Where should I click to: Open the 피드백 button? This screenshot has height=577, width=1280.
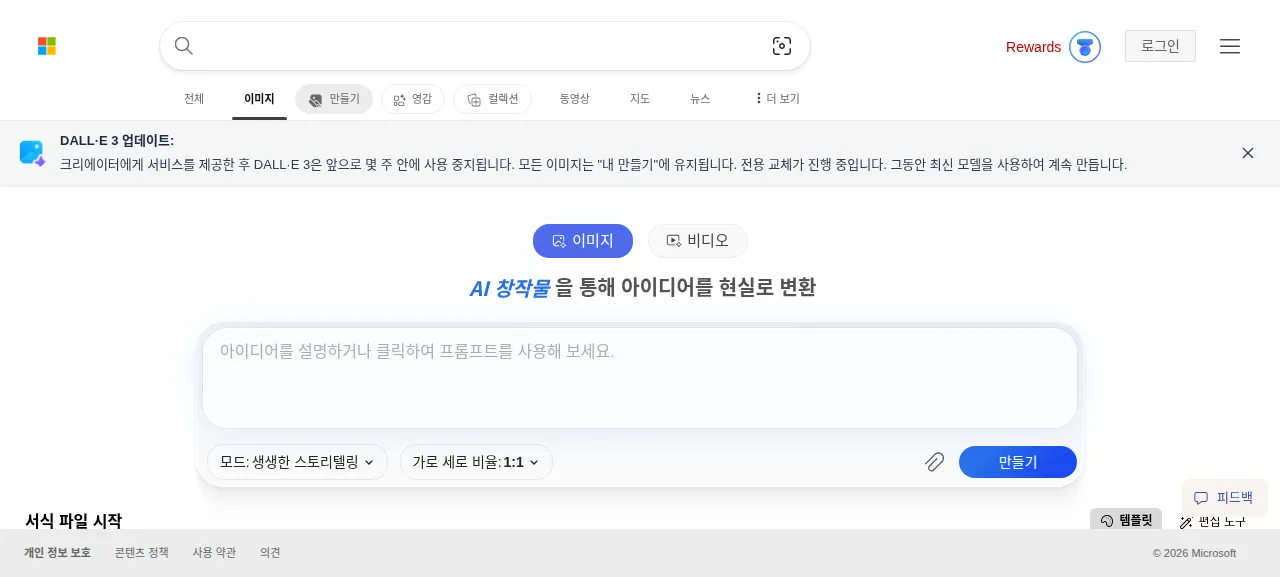point(1225,497)
